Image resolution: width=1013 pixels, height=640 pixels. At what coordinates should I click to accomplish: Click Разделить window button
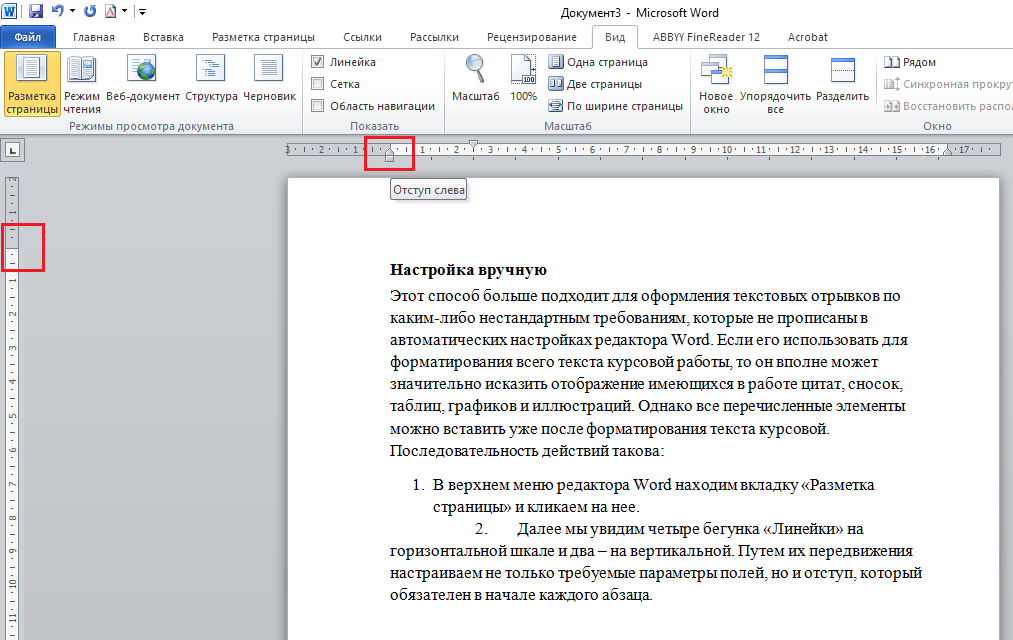pyautogui.click(x=842, y=79)
